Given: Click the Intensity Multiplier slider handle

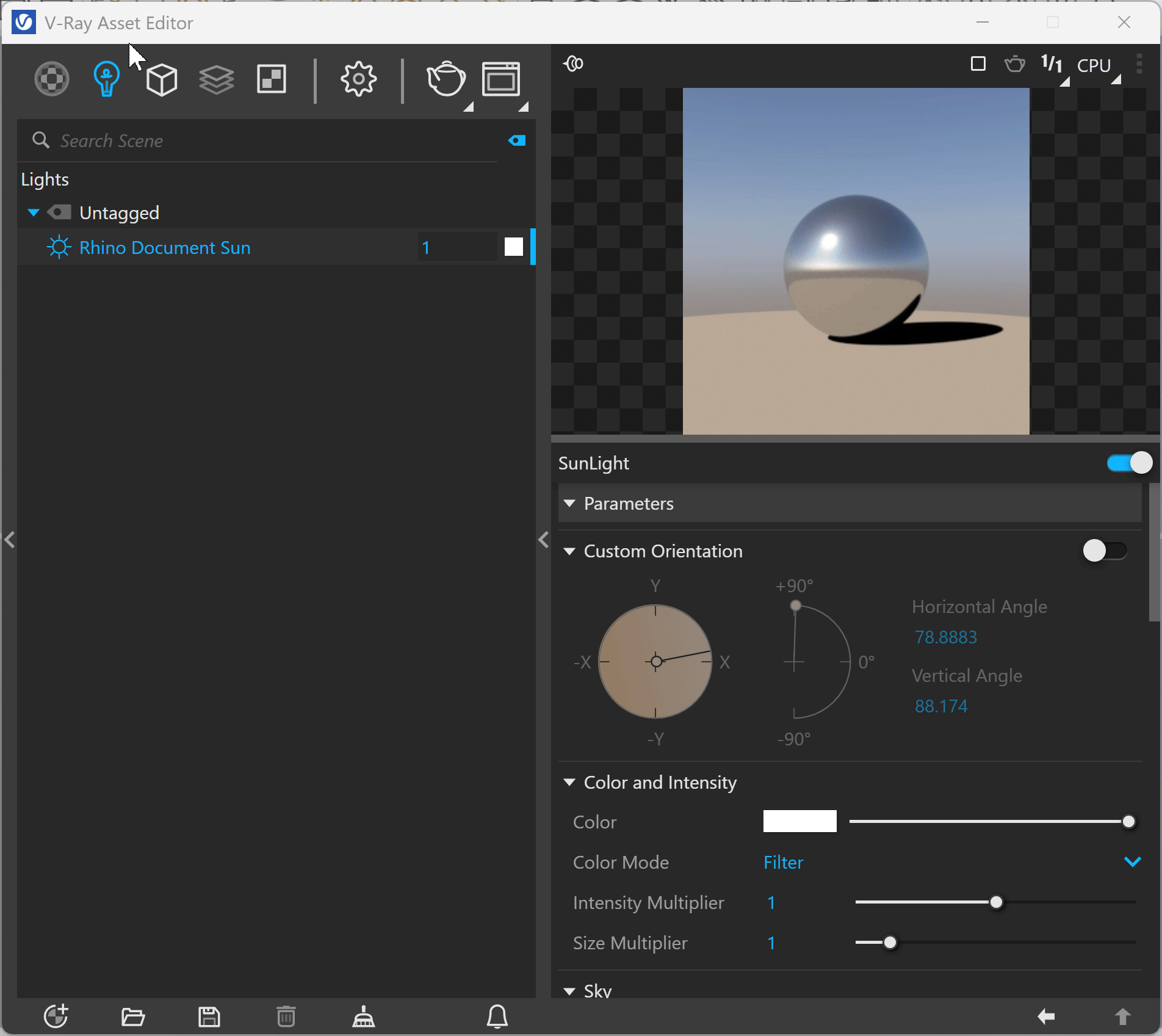Looking at the screenshot, I should (996, 902).
